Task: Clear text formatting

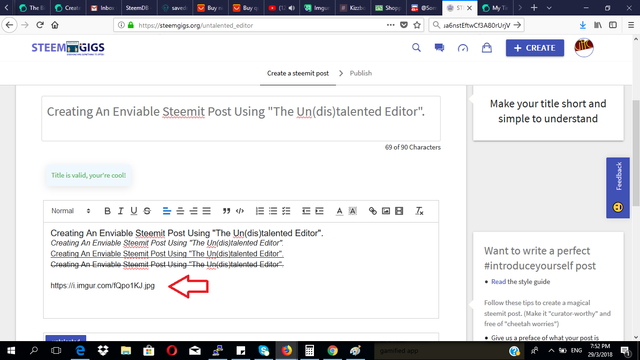Action: coord(419,211)
